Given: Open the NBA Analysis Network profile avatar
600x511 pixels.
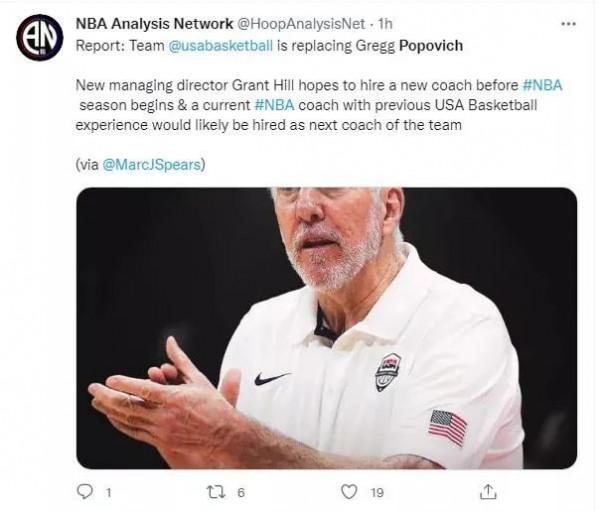Looking at the screenshot, I should pos(40,38).
